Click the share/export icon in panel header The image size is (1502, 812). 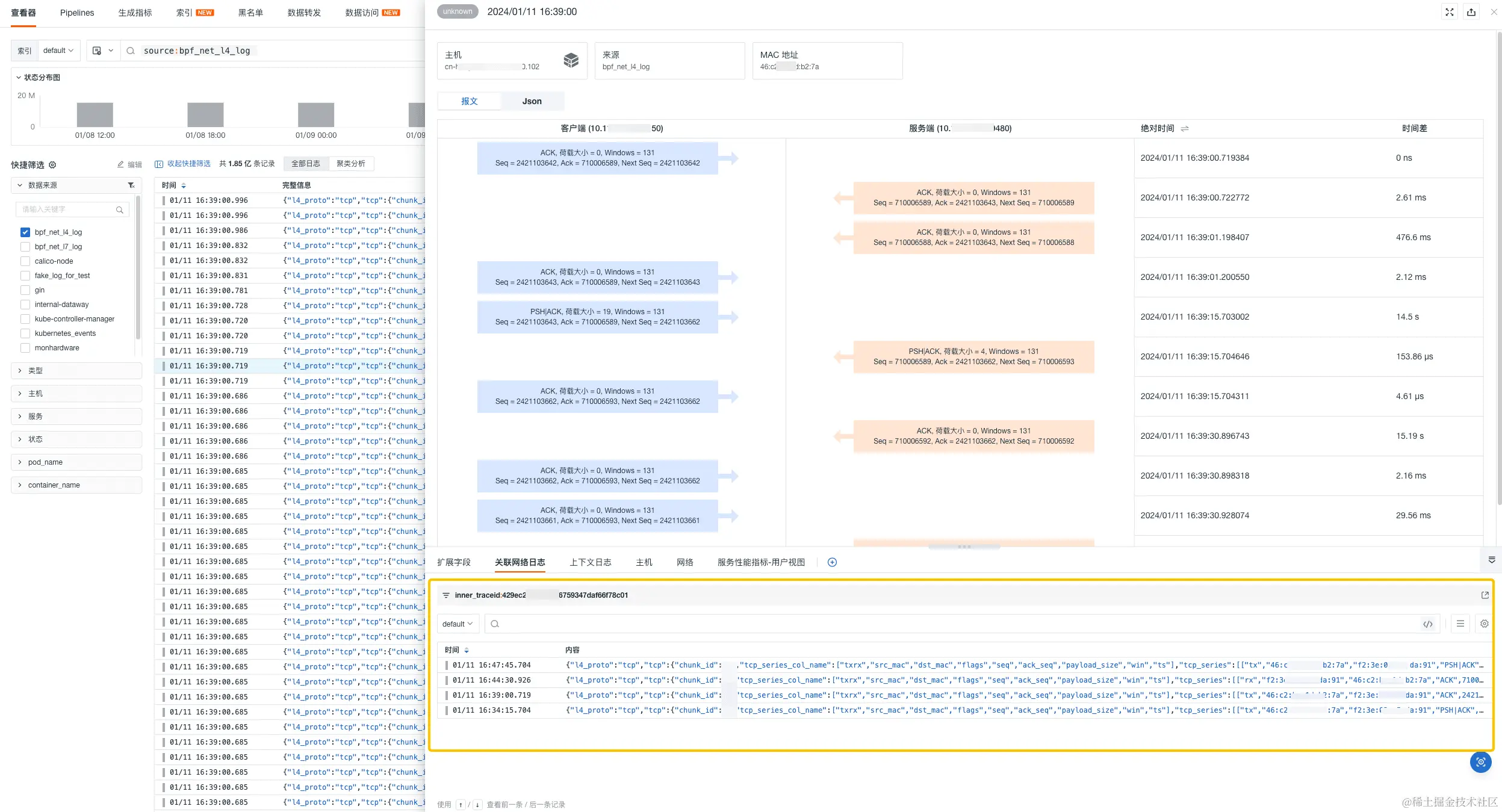pos(1471,12)
